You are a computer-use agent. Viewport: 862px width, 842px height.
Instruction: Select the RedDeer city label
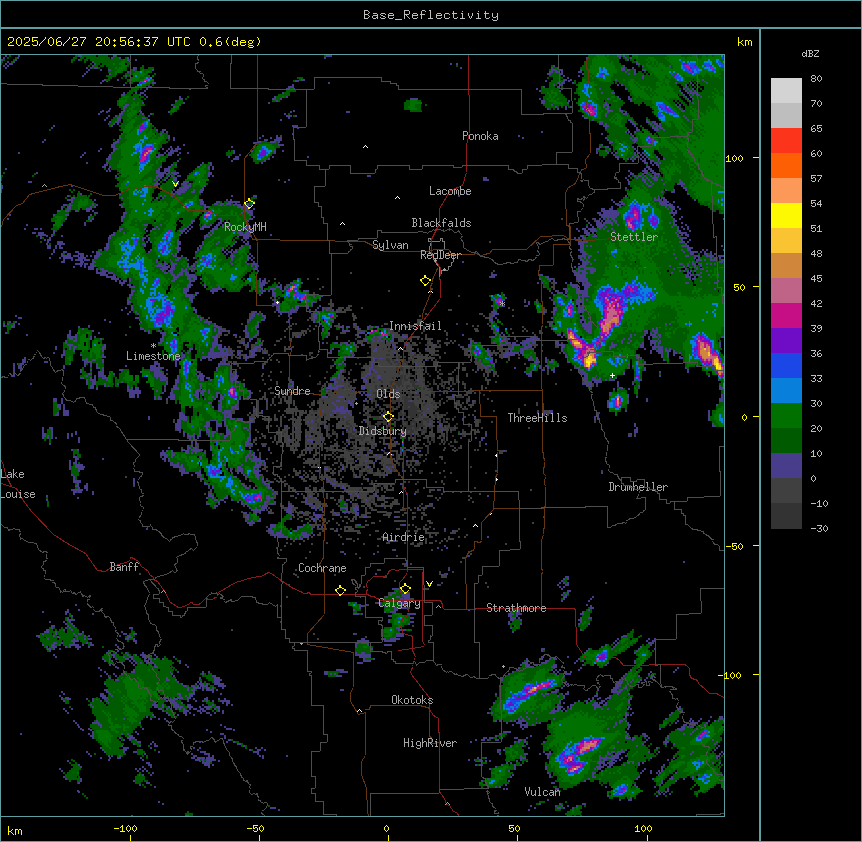(x=440, y=255)
